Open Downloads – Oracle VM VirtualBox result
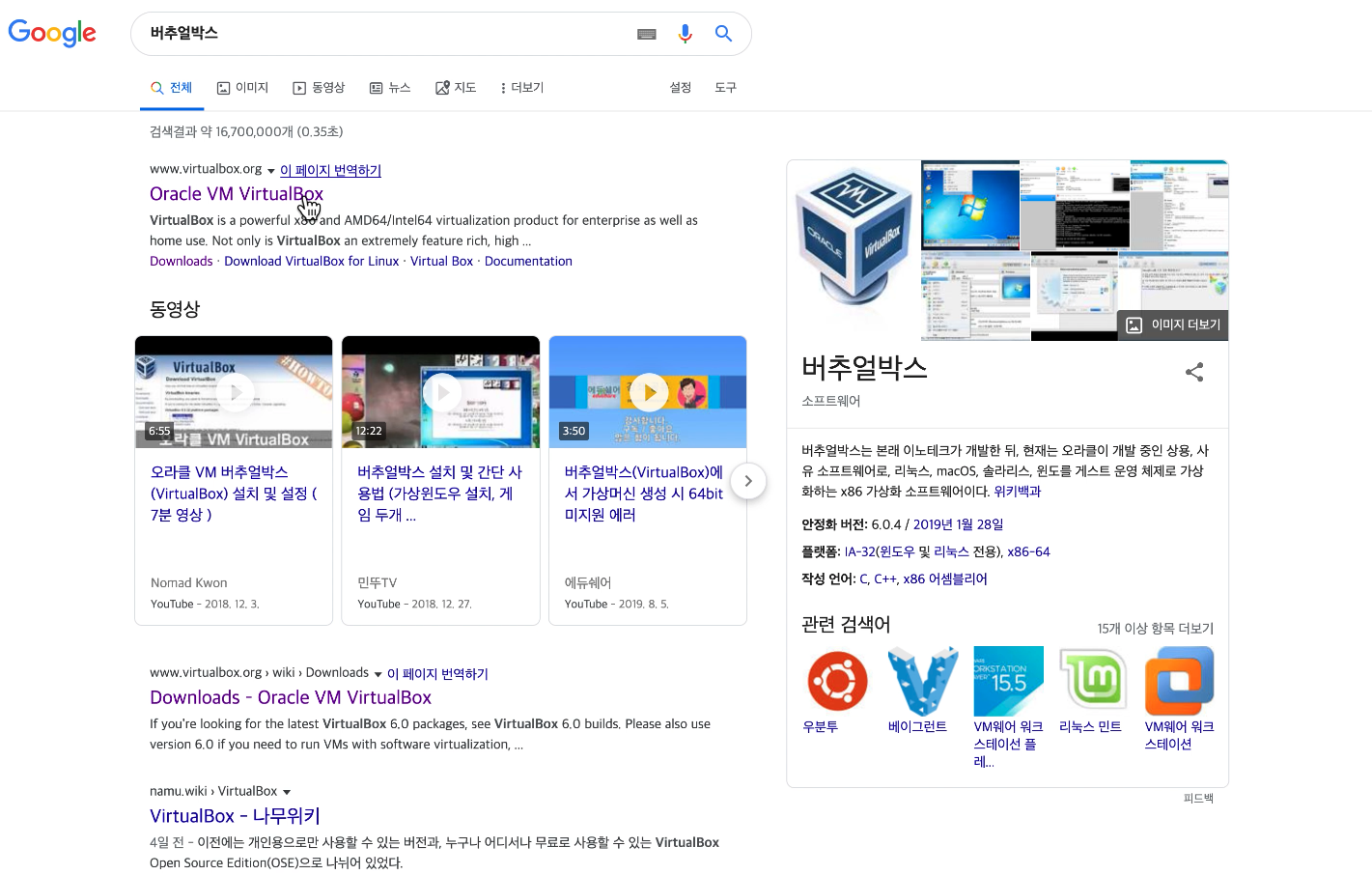Screen dimensions: 1372x875 pyautogui.click(x=291, y=697)
